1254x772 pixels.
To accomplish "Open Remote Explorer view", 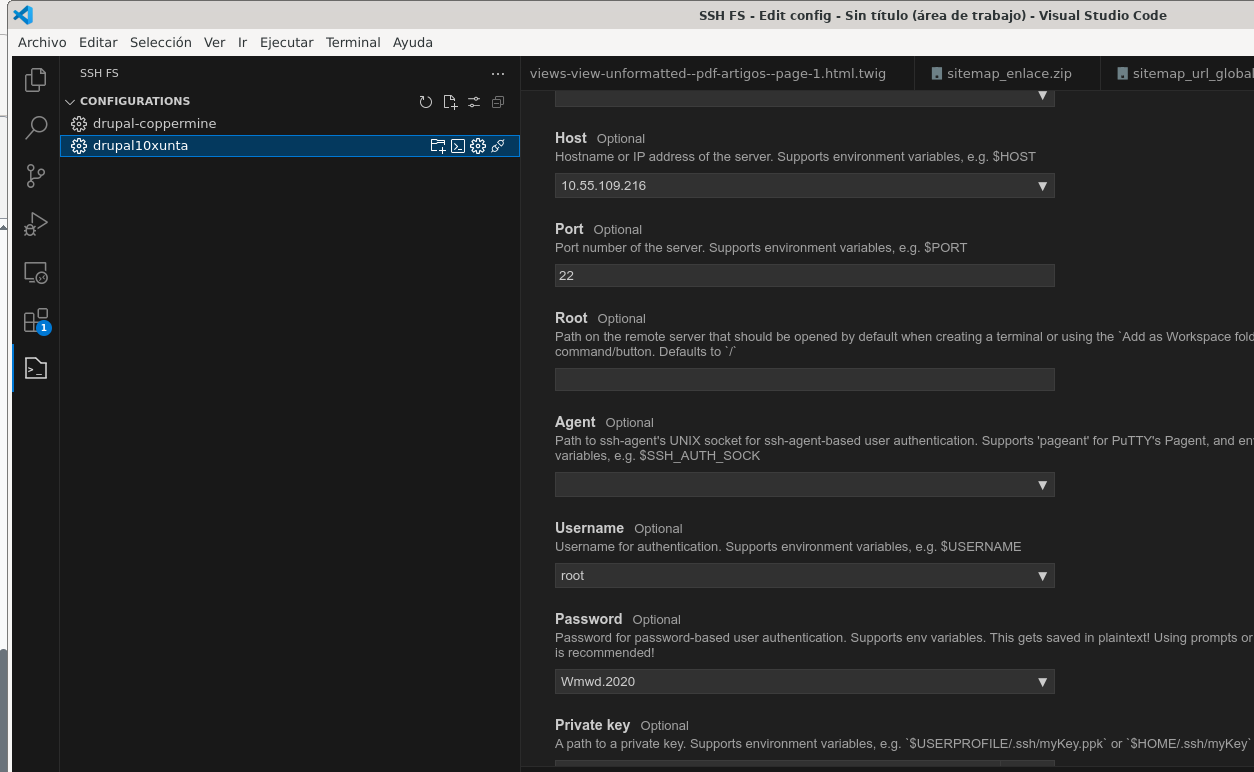I will [36, 273].
